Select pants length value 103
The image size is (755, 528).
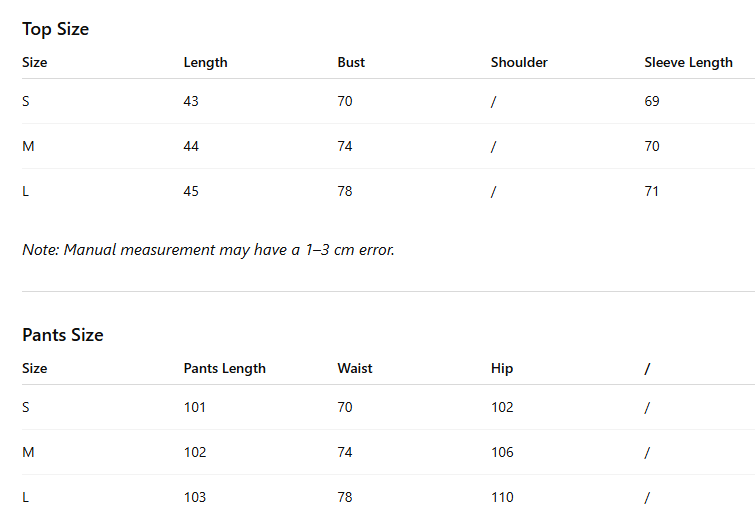tap(195, 497)
